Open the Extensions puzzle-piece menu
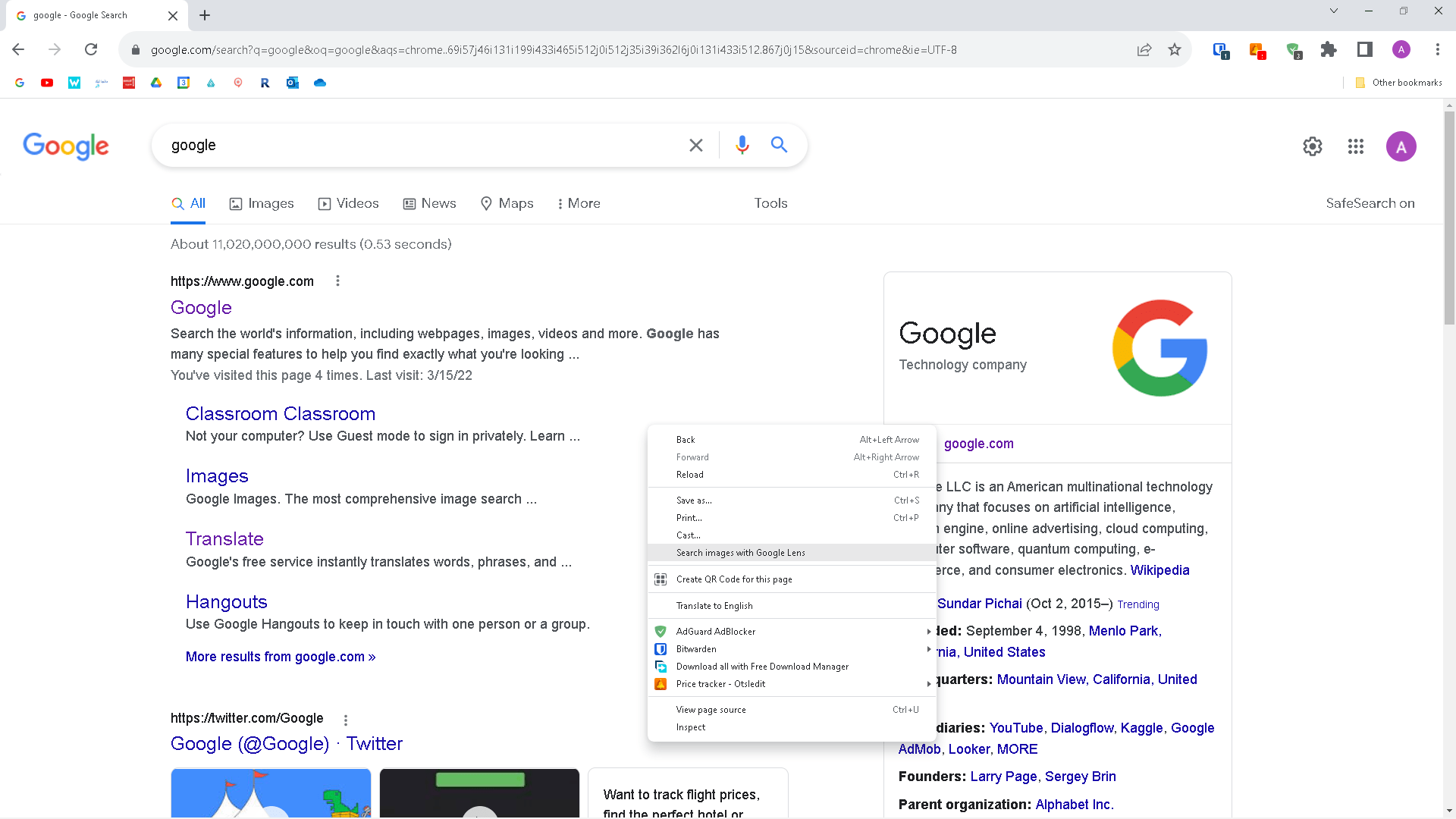This screenshot has height=819, width=1456. (1329, 49)
